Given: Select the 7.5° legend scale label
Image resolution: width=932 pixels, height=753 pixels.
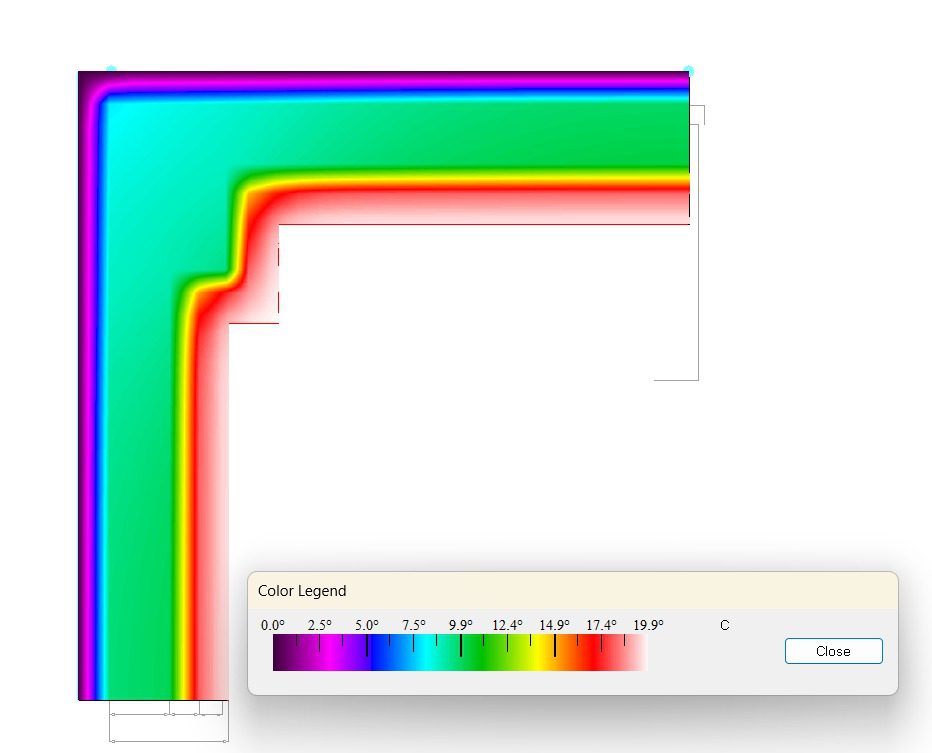Looking at the screenshot, I should click(414, 625).
